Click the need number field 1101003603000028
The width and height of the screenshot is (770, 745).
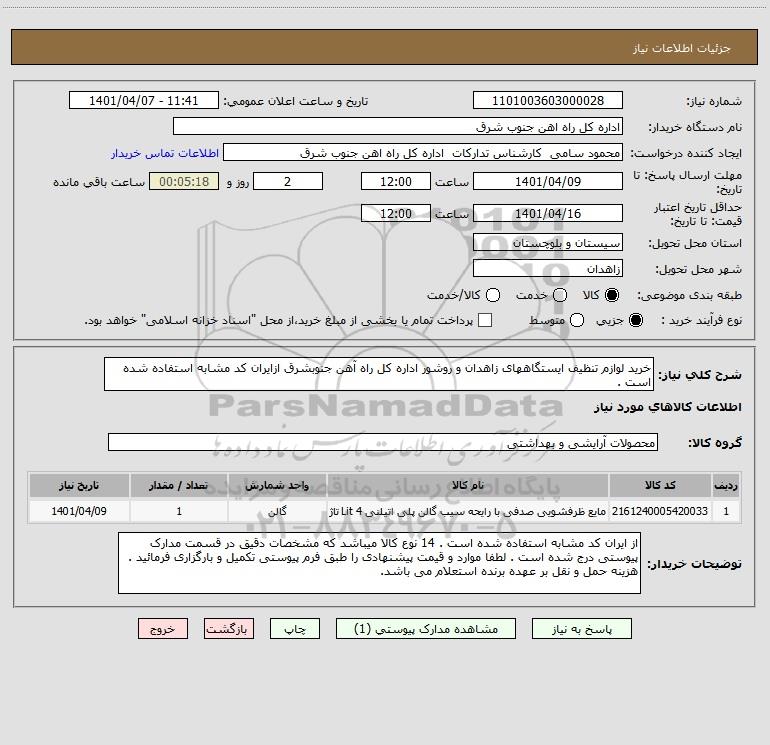coord(548,100)
